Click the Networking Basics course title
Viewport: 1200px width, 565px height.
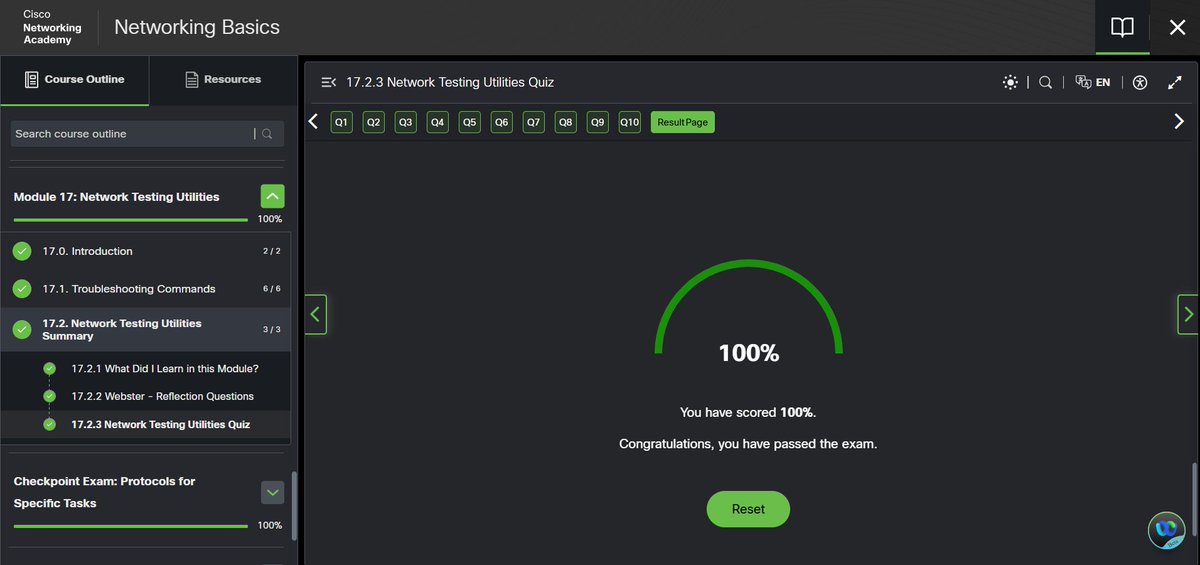tap(197, 27)
